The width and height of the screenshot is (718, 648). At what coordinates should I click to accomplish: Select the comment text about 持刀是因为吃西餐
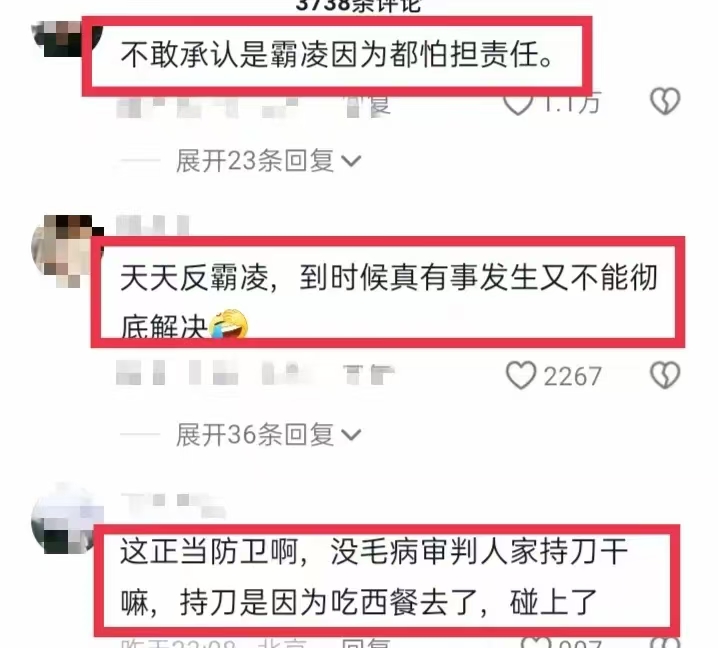point(374,577)
